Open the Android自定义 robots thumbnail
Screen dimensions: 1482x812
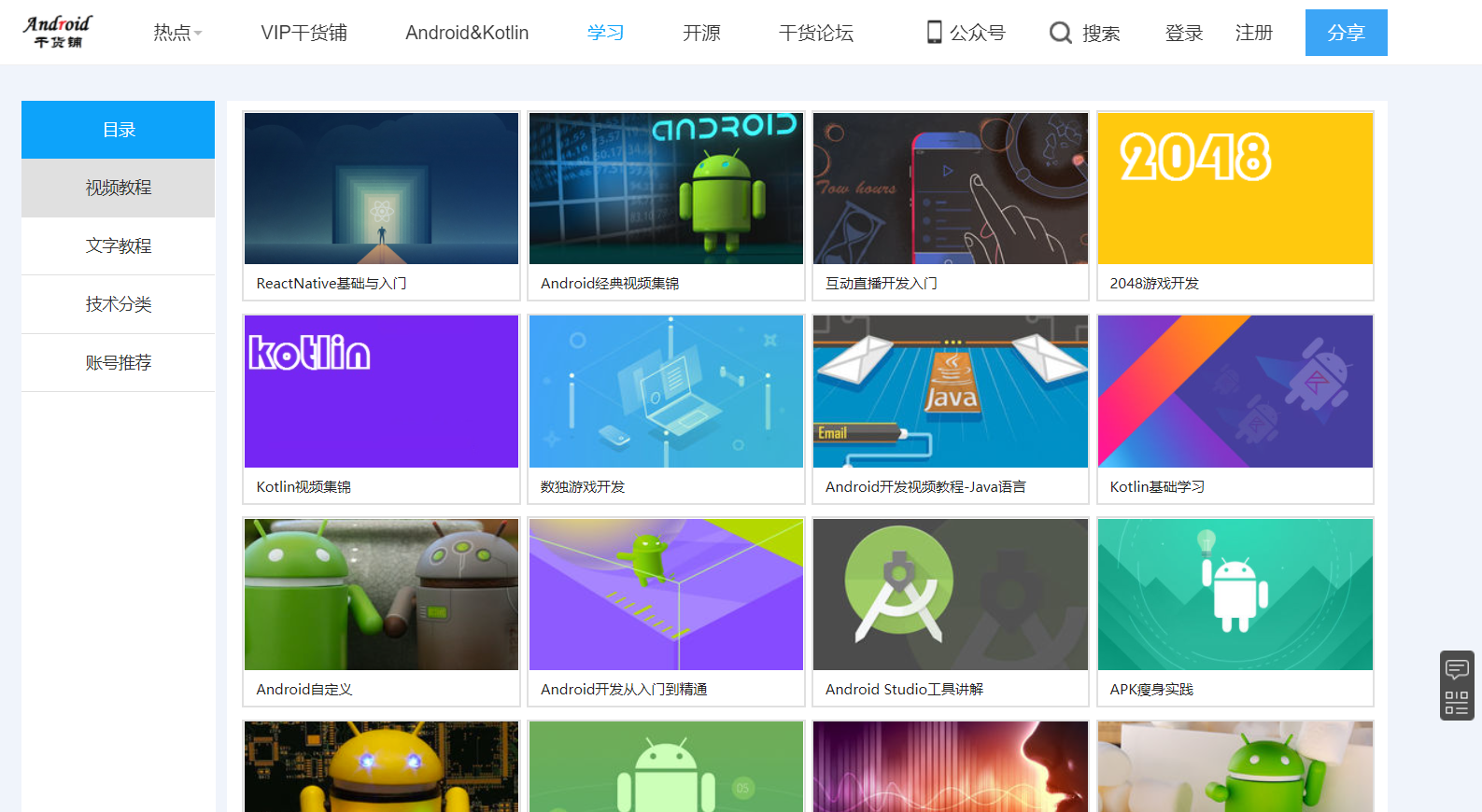click(381, 595)
